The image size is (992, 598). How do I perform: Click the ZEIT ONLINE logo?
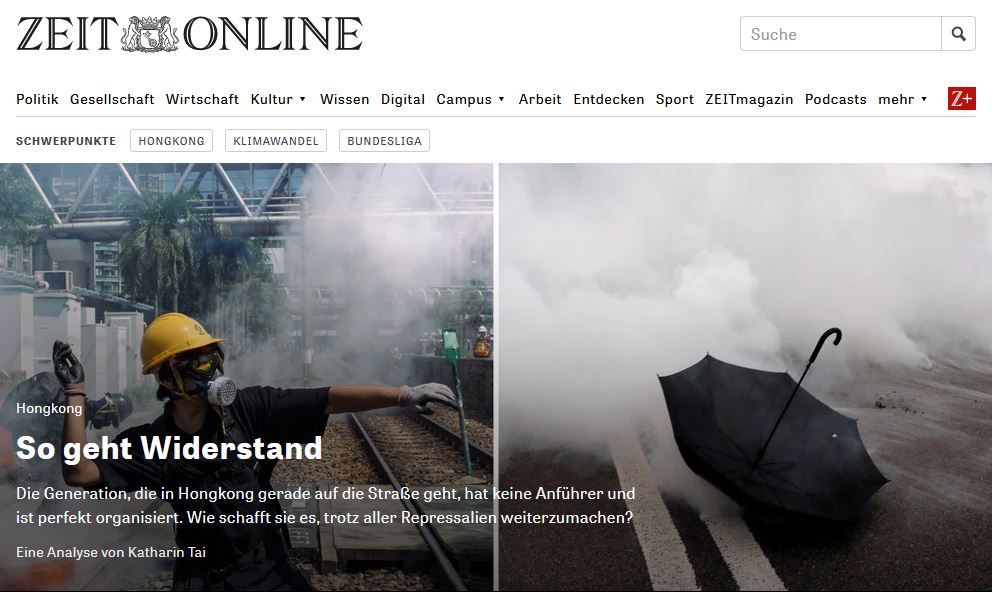(x=189, y=34)
